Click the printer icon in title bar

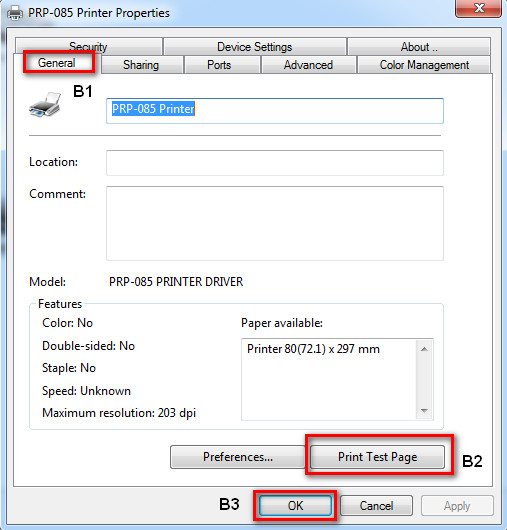[x=15, y=13]
